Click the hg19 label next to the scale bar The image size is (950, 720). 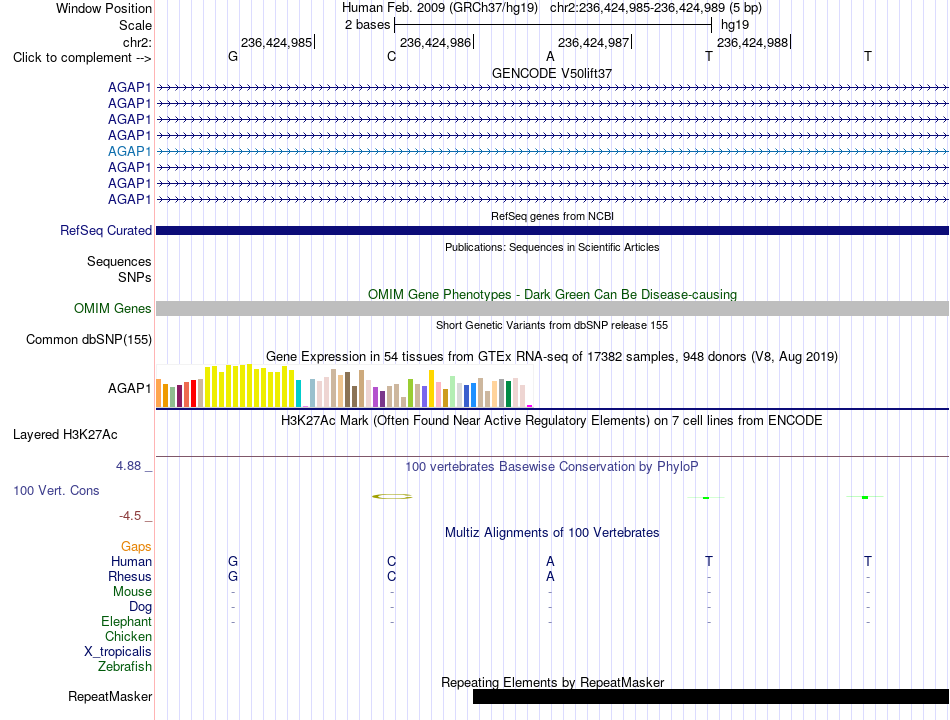click(734, 25)
